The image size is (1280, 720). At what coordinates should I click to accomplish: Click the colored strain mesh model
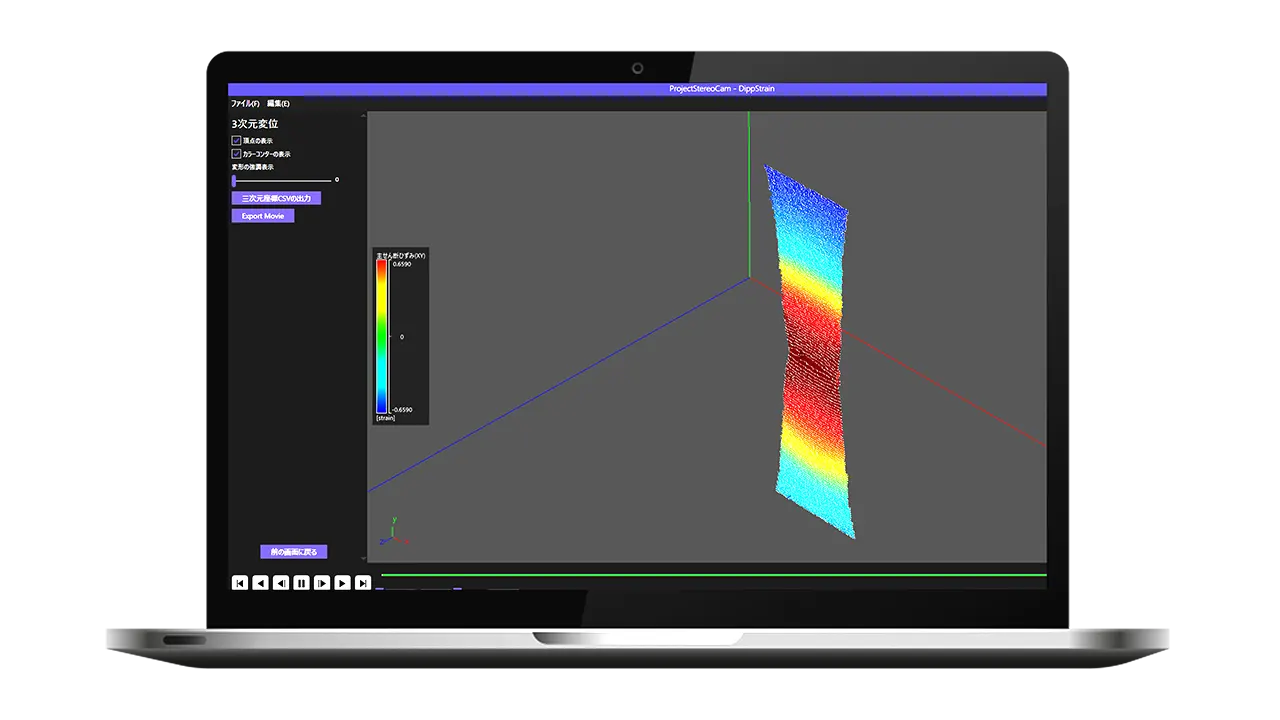(811, 352)
